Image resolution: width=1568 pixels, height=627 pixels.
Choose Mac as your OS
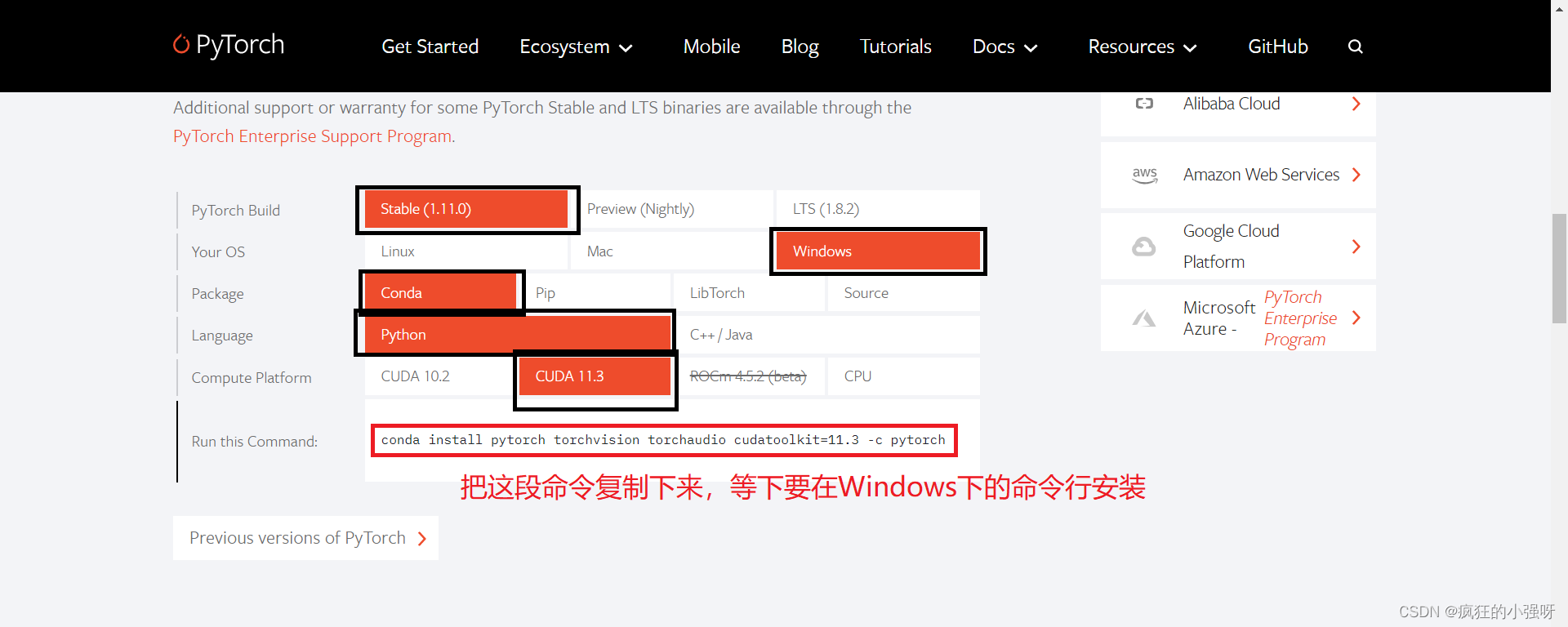(672, 251)
